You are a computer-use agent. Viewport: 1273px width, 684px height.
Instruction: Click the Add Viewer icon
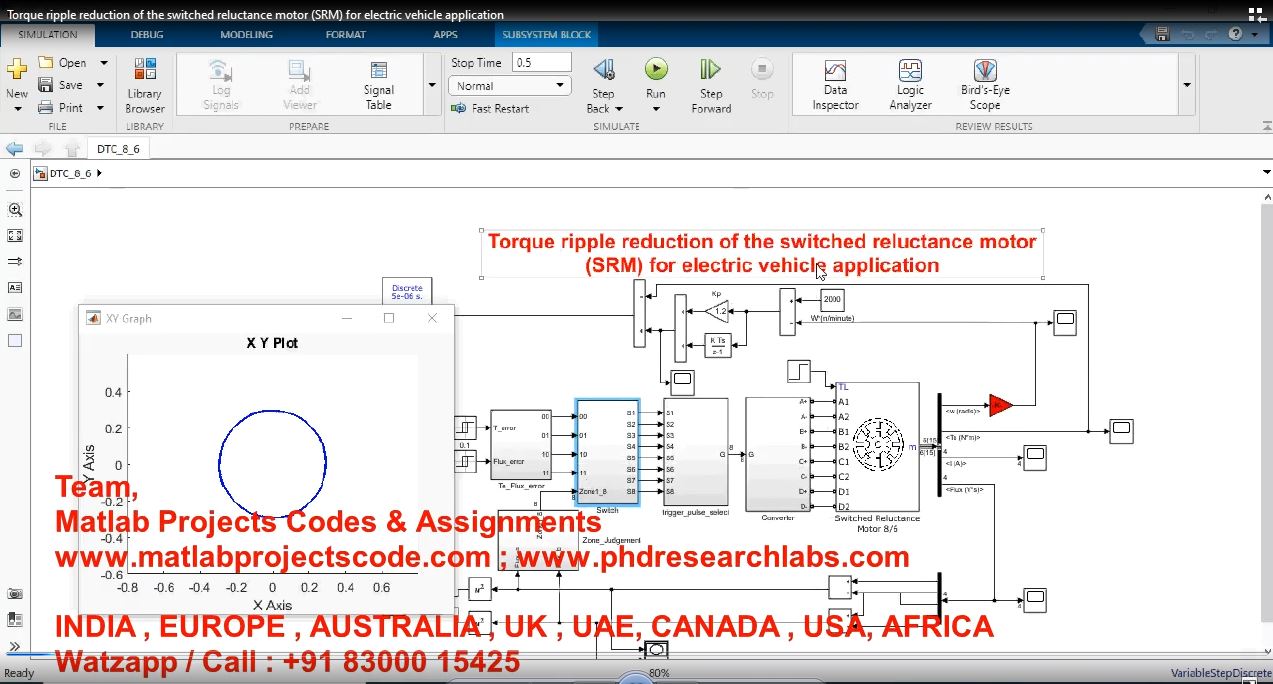pyautogui.click(x=299, y=70)
